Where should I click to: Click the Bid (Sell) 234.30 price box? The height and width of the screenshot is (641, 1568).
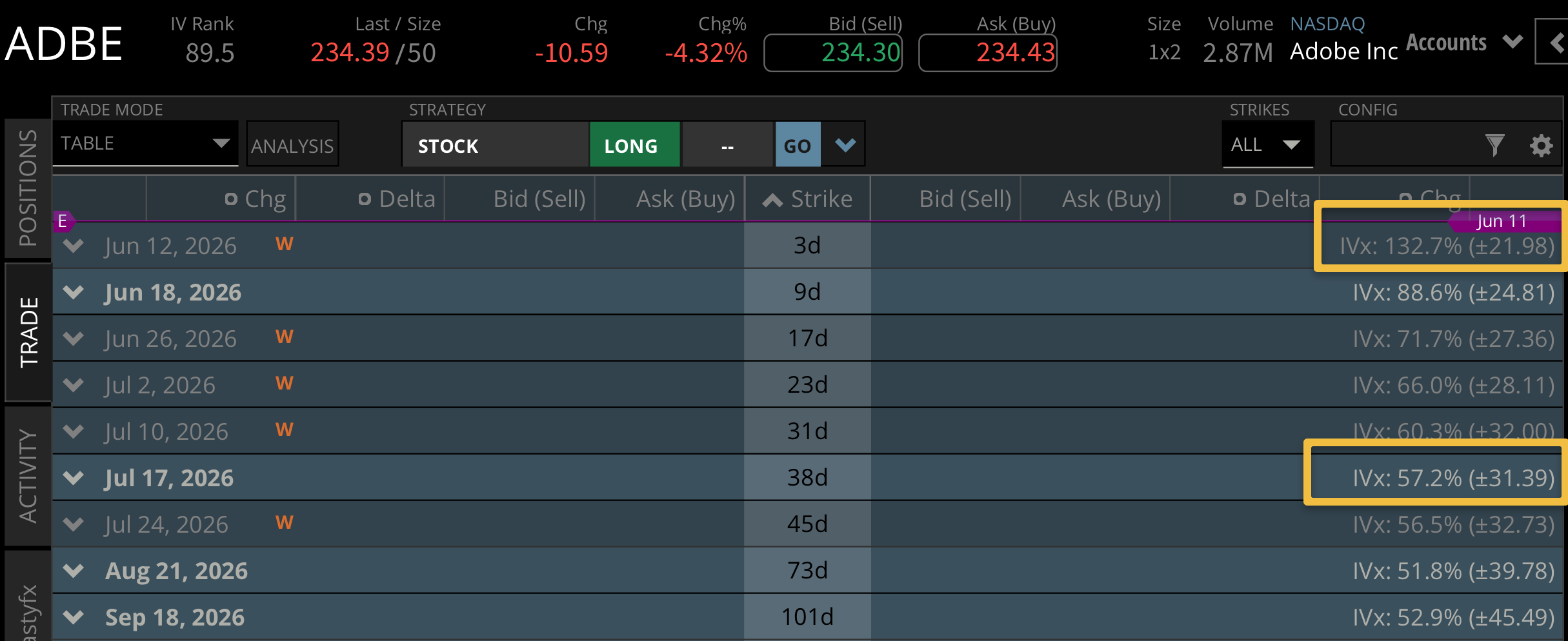pos(833,53)
